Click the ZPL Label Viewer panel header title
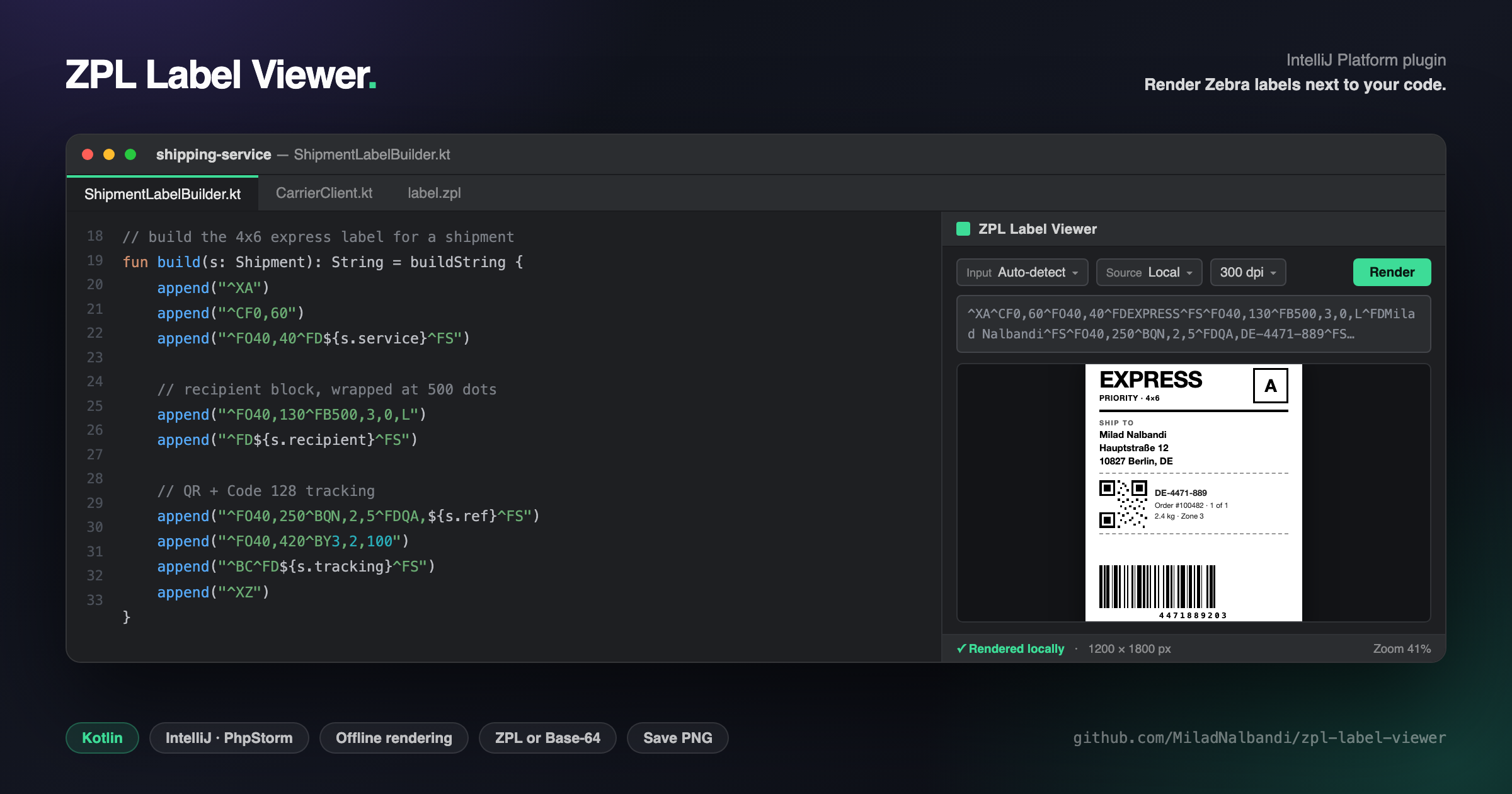 [x=1038, y=229]
